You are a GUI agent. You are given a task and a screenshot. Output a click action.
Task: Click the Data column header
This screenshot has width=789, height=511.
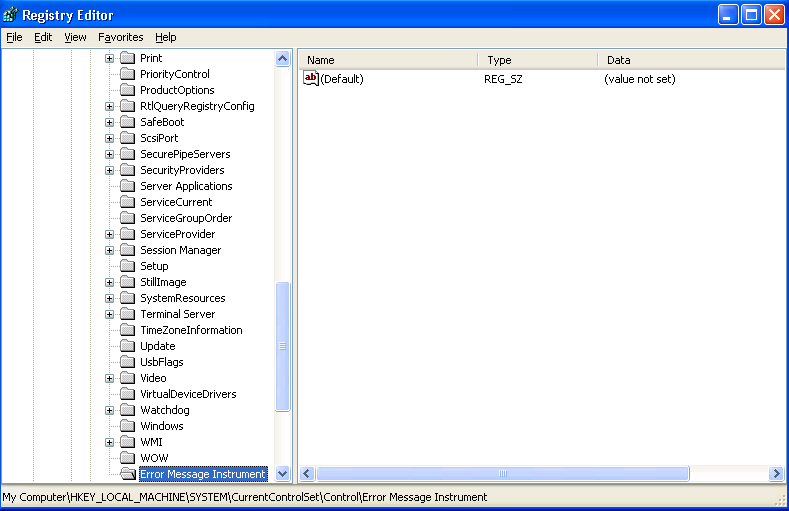click(x=690, y=60)
